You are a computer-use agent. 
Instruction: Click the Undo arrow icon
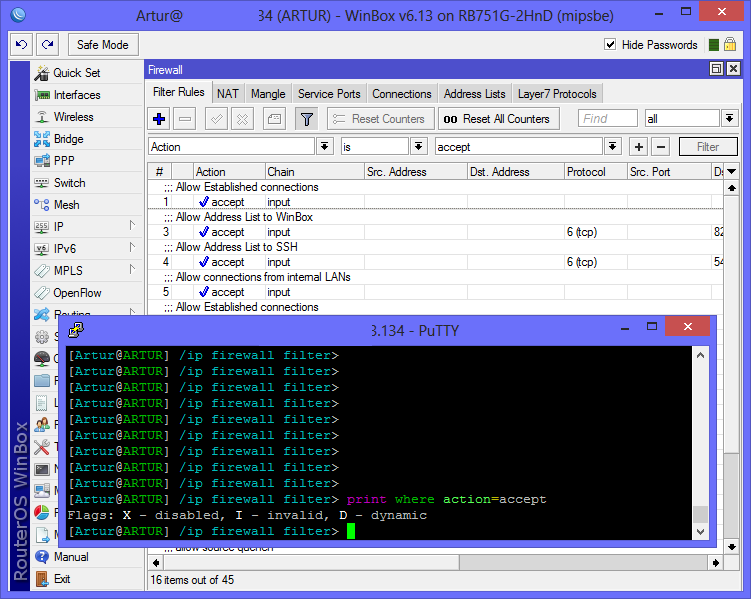coord(21,45)
